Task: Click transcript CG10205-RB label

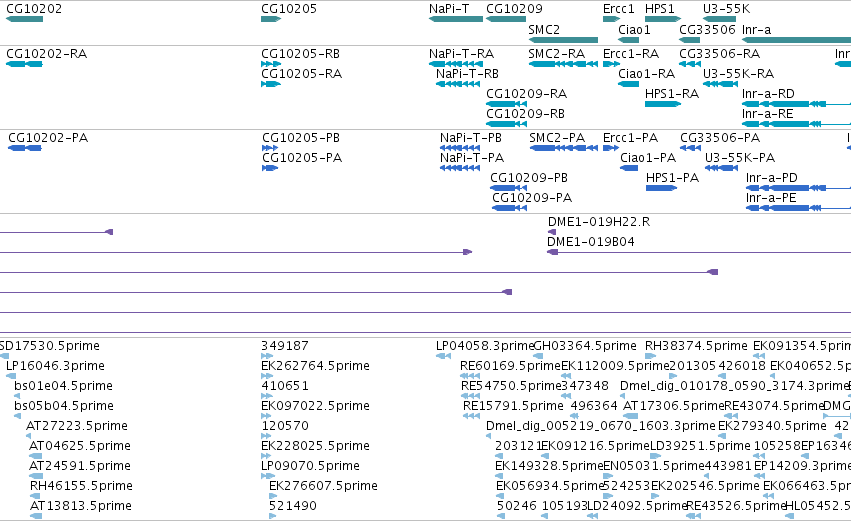Action: (300, 54)
